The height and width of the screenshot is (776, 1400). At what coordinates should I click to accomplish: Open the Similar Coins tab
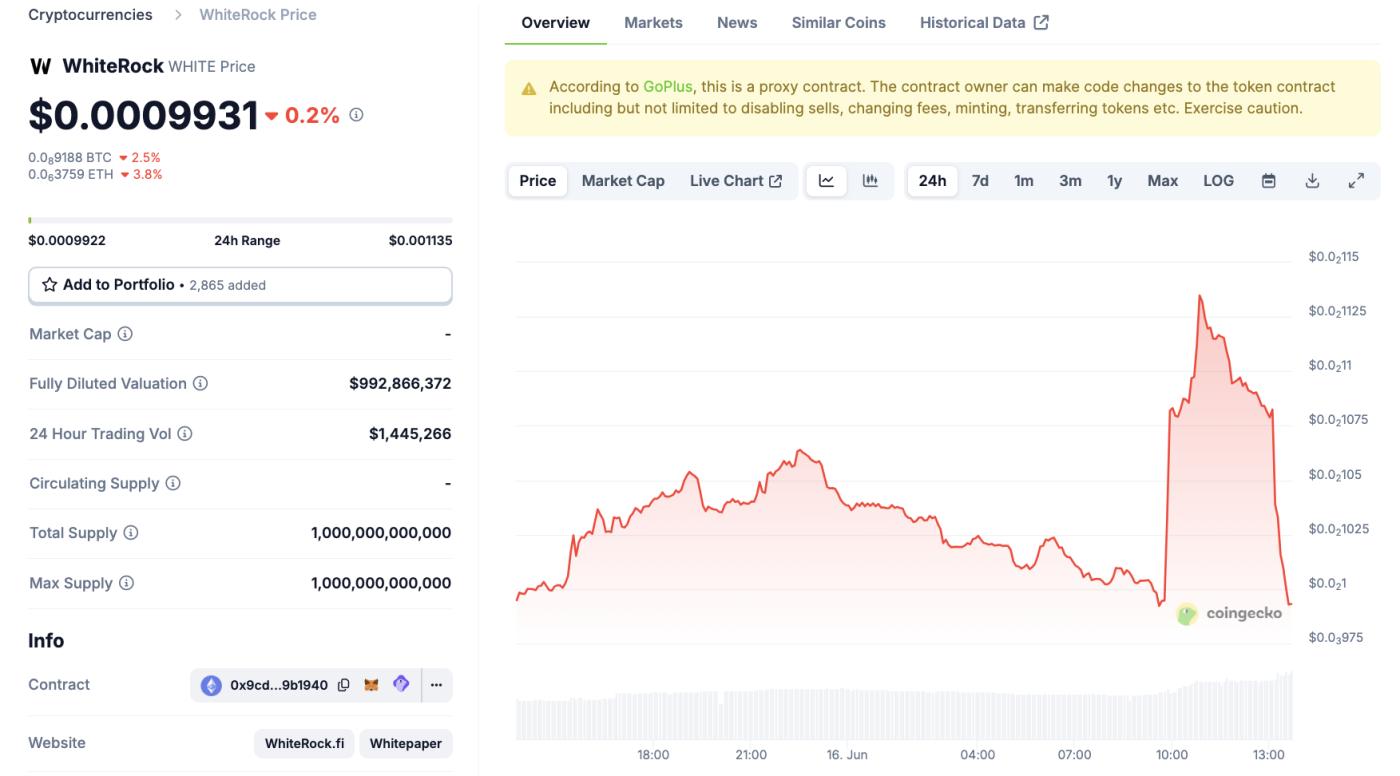(838, 21)
